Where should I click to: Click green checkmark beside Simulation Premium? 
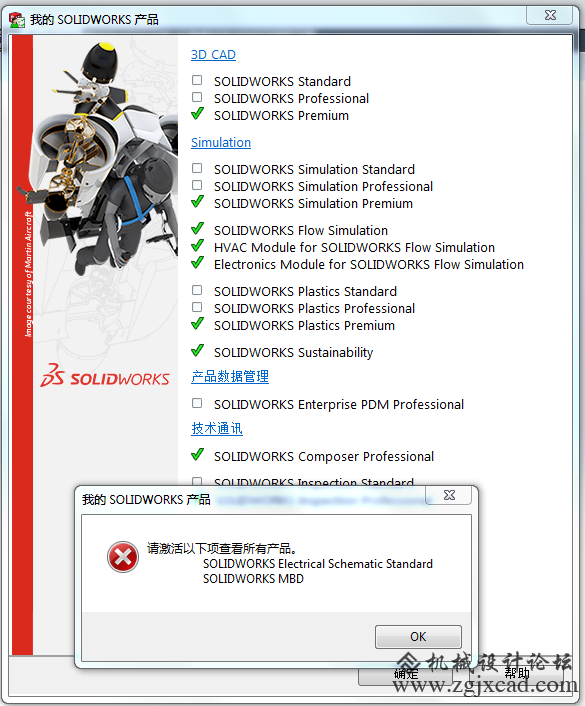[x=197, y=202]
